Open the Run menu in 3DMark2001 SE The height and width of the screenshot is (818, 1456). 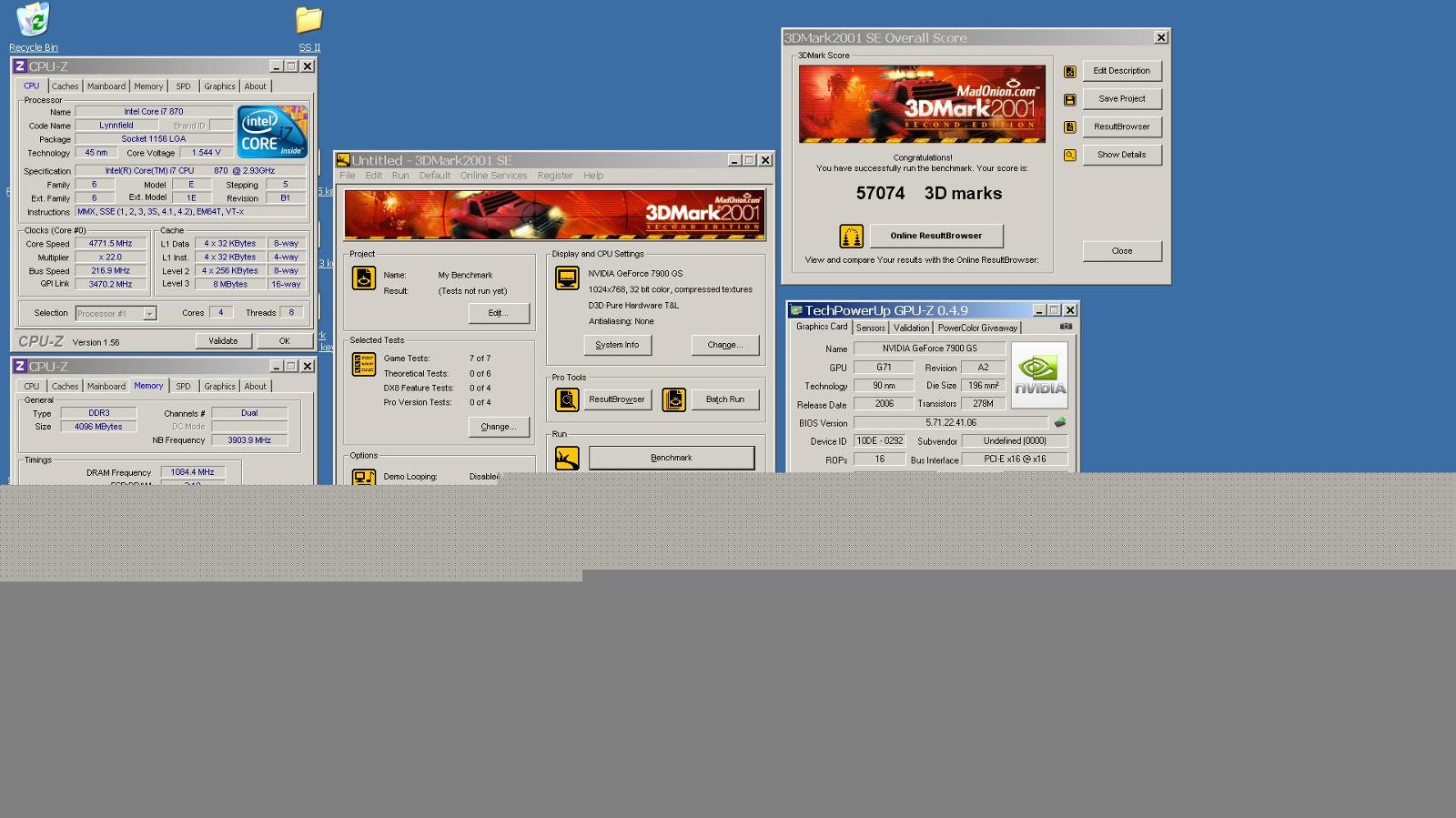coord(400,176)
